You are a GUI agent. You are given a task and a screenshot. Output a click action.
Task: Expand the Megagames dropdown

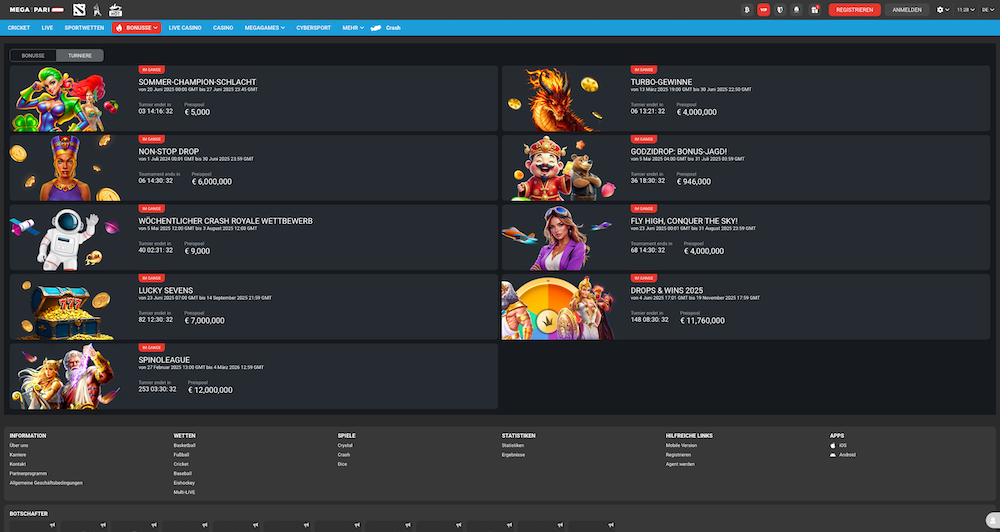tap(265, 28)
